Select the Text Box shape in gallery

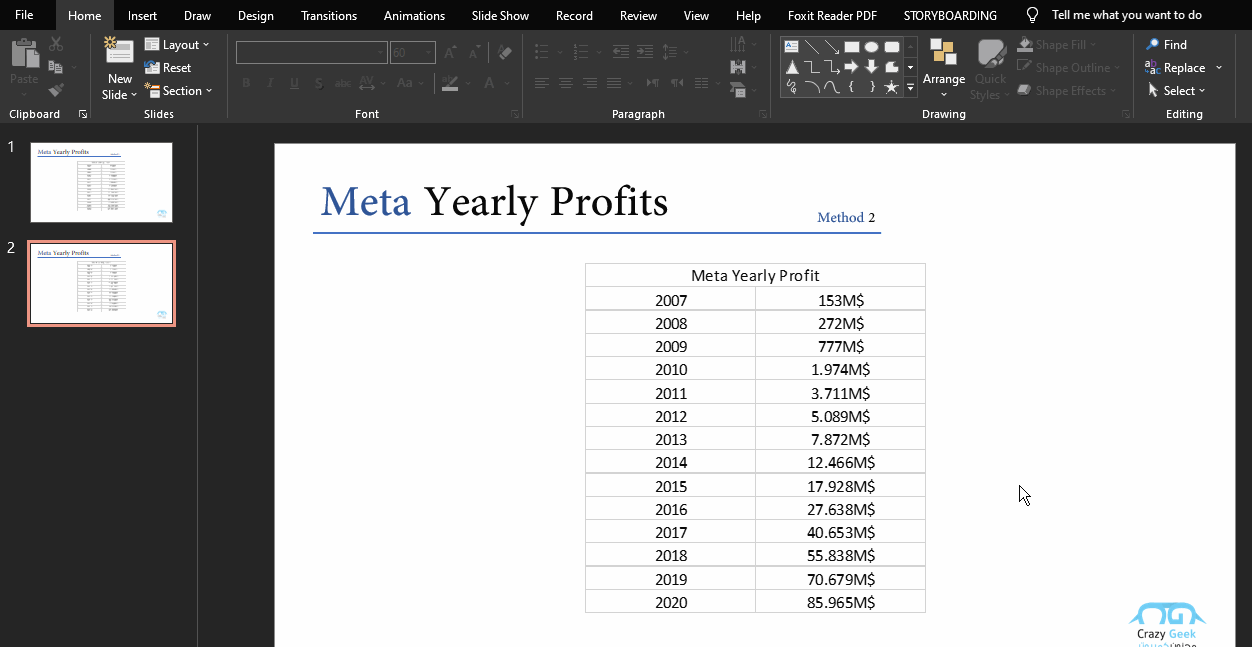click(791, 46)
